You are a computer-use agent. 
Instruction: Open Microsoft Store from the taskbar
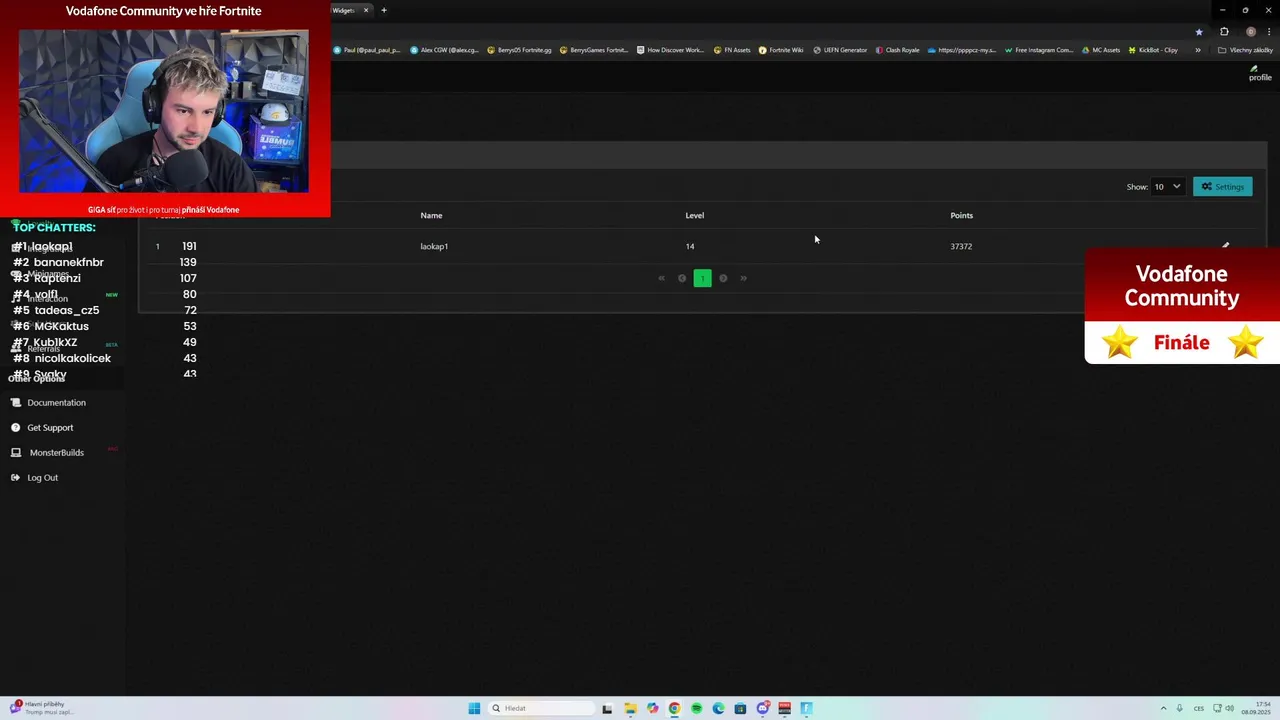pos(740,708)
